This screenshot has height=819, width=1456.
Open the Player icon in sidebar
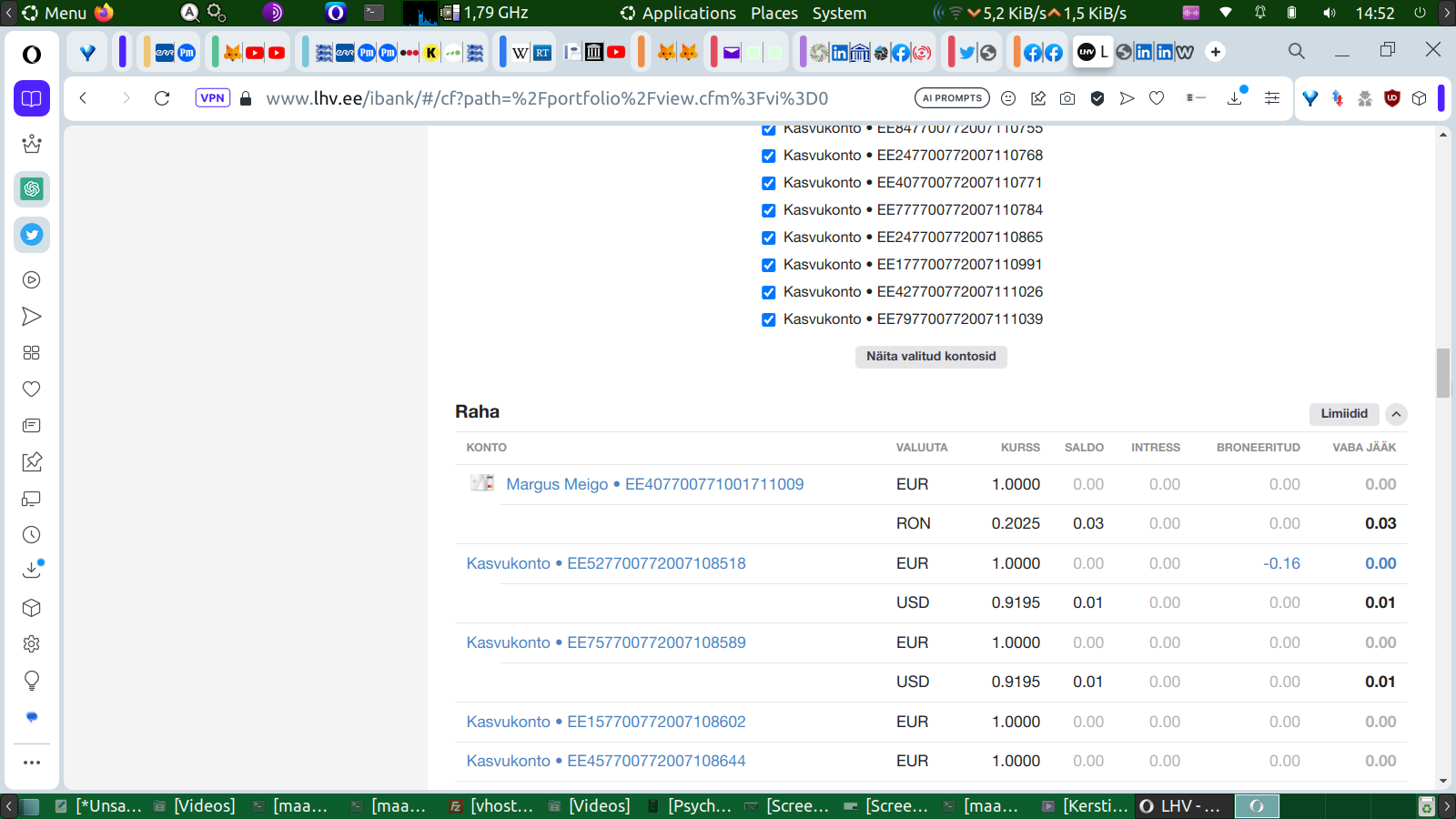point(32,280)
